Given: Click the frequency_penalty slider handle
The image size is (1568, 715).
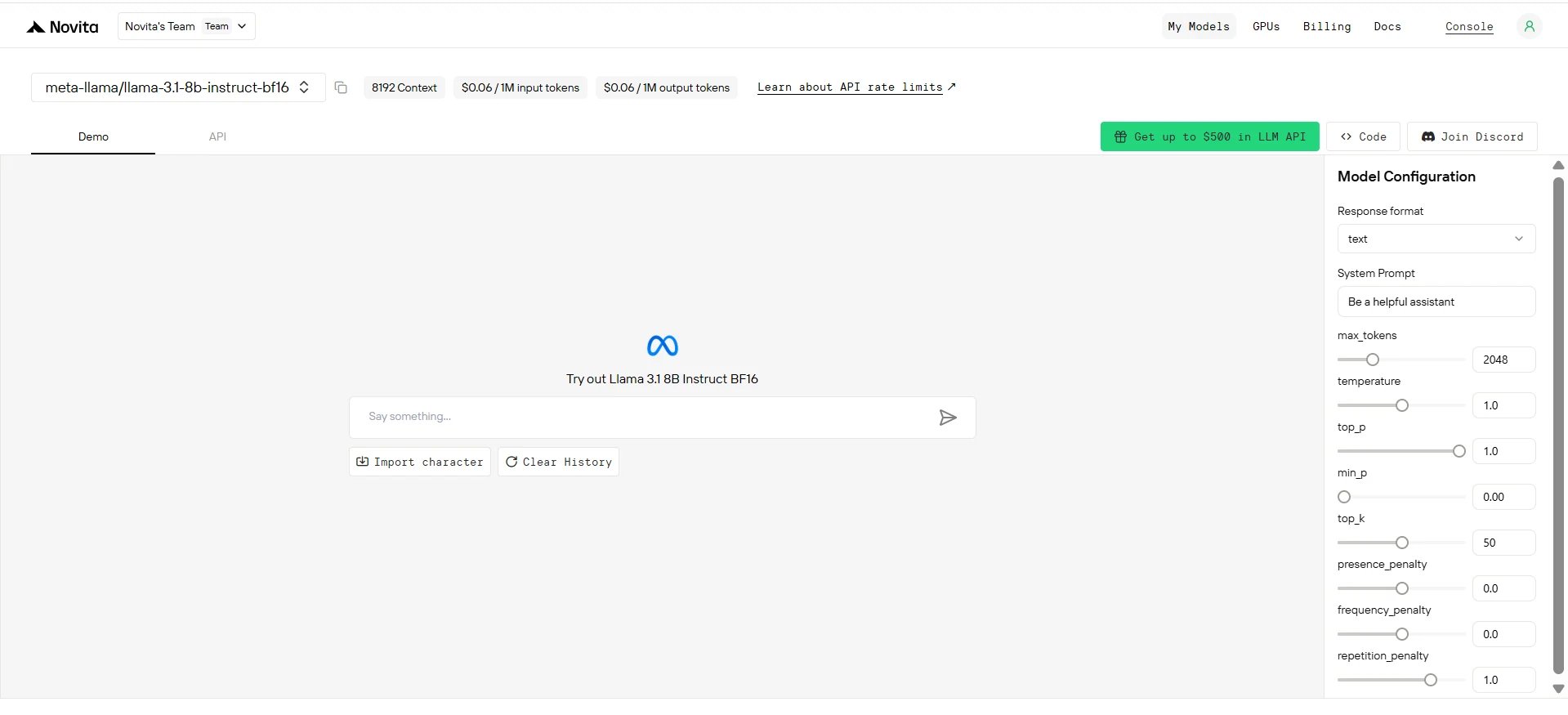Looking at the screenshot, I should (1402, 634).
